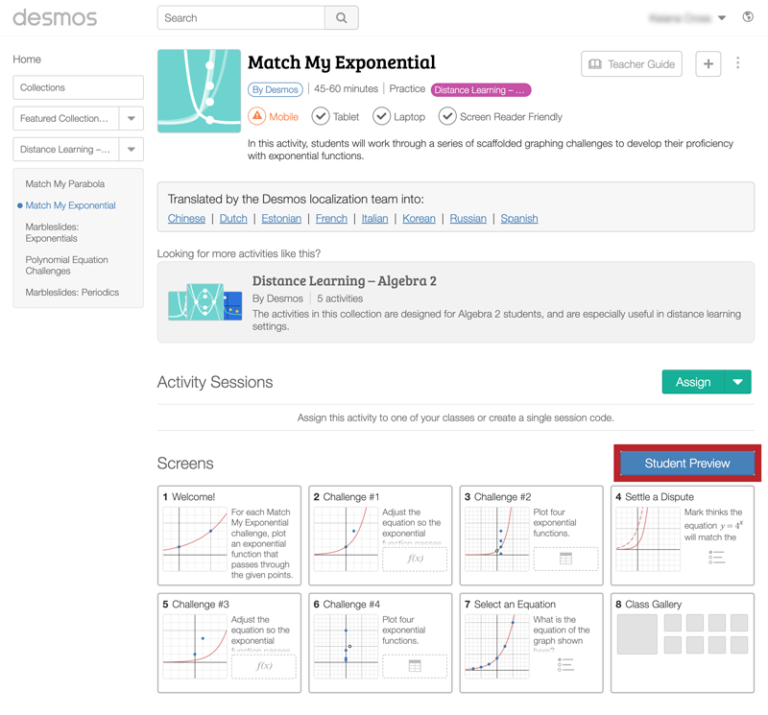Open the Spanish translation link
Viewport: 768px width, 715px height.
[x=519, y=218]
